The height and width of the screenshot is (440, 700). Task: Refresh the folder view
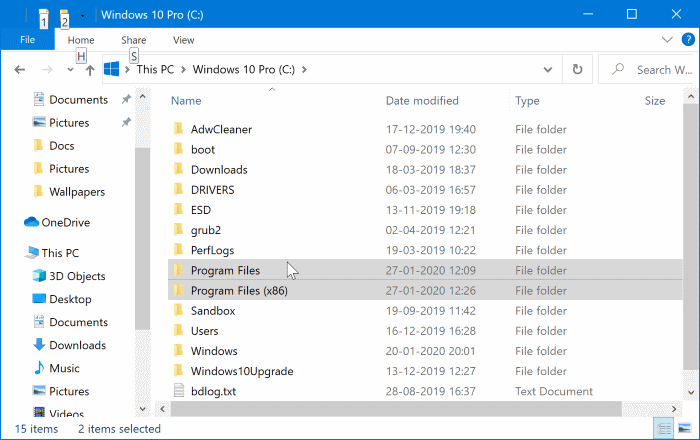pyautogui.click(x=577, y=69)
